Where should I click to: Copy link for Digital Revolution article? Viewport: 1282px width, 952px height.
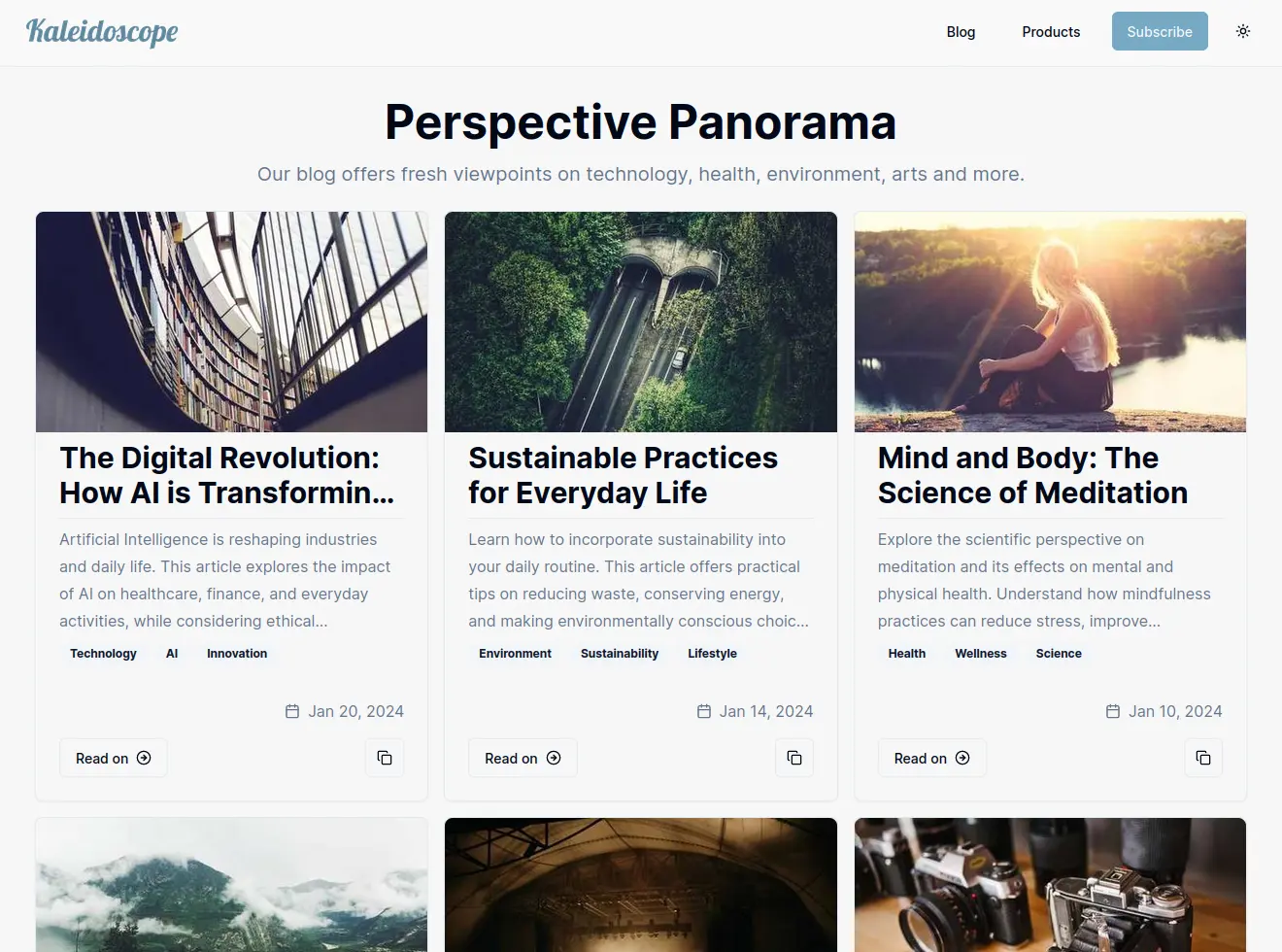coord(385,758)
